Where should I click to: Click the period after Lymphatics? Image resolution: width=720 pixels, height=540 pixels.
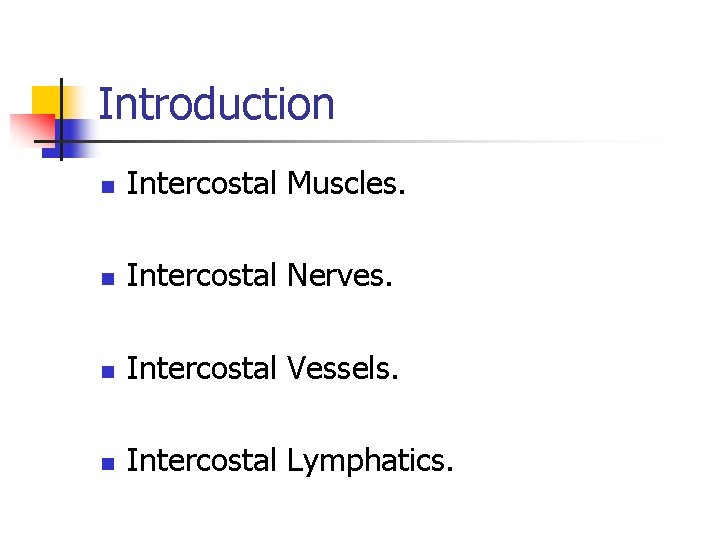click(x=450, y=470)
